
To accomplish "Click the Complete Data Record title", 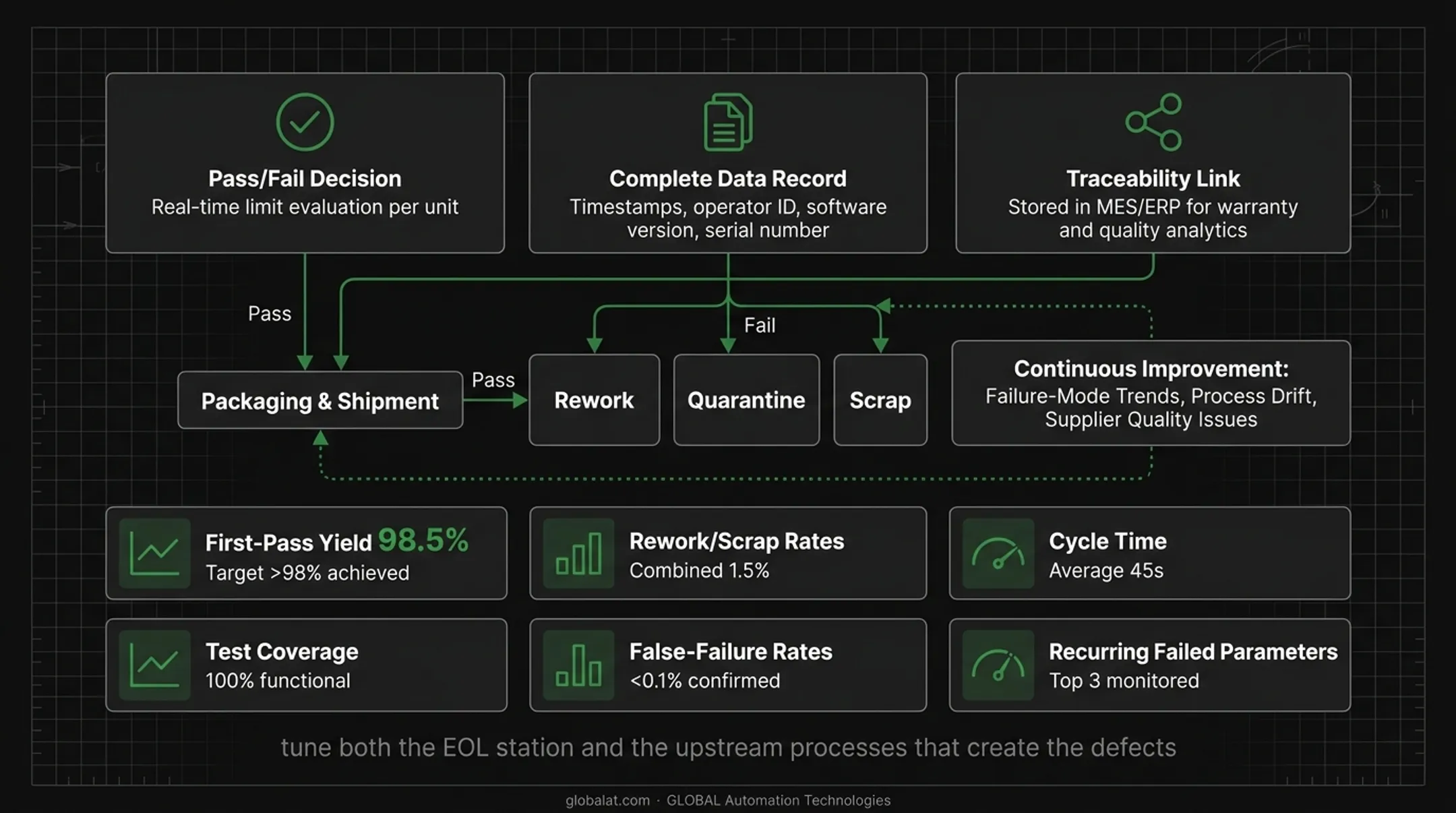I will [x=728, y=179].
